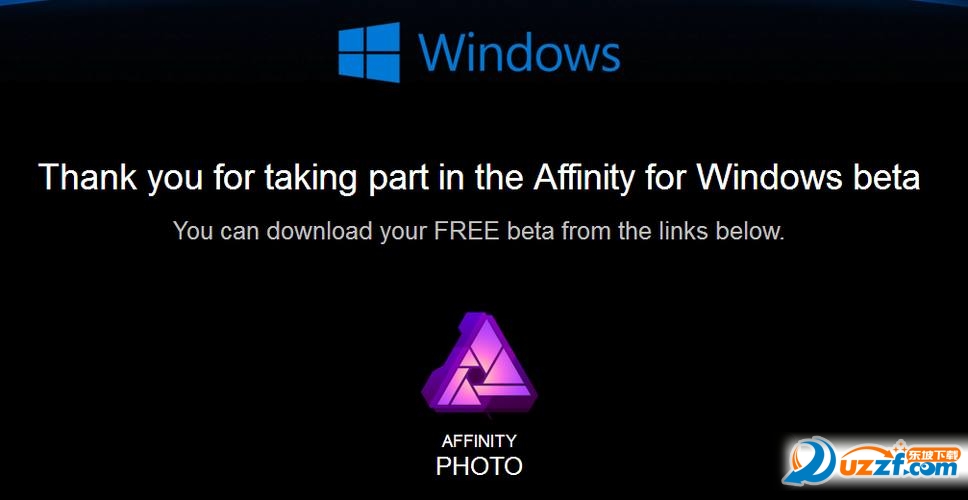Click the blue Windows four-pane logo
This screenshot has height=500, width=968.
[x=369, y=52]
